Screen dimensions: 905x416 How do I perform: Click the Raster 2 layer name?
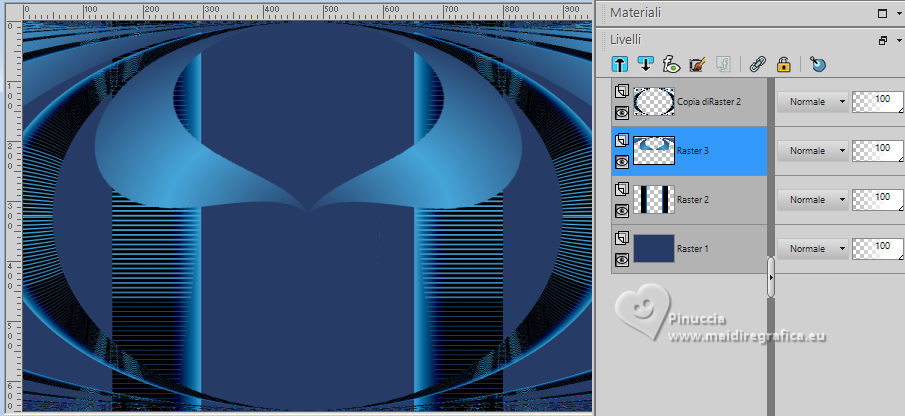click(x=693, y=200)
